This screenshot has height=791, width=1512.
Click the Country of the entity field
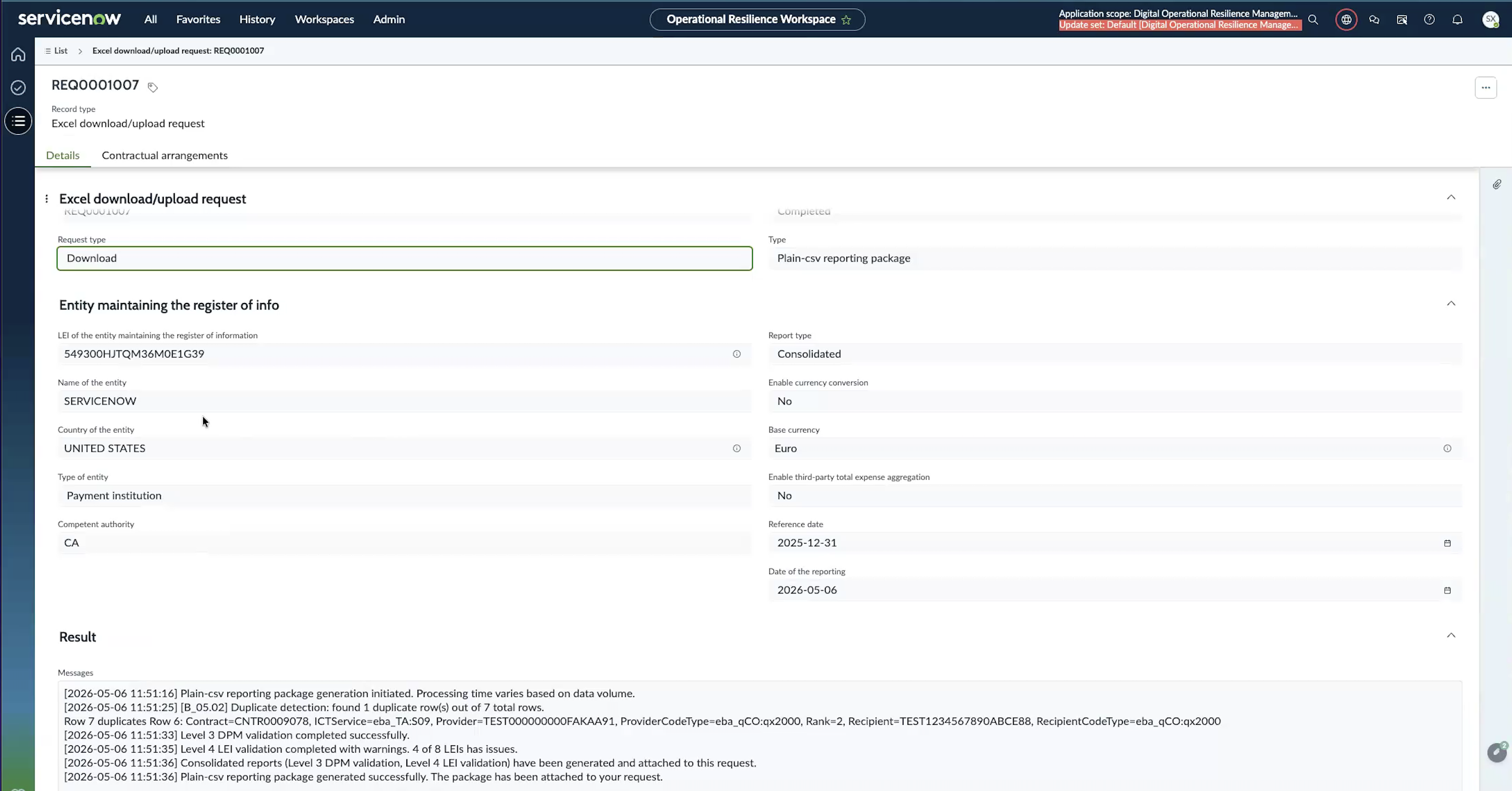(404, 449)
